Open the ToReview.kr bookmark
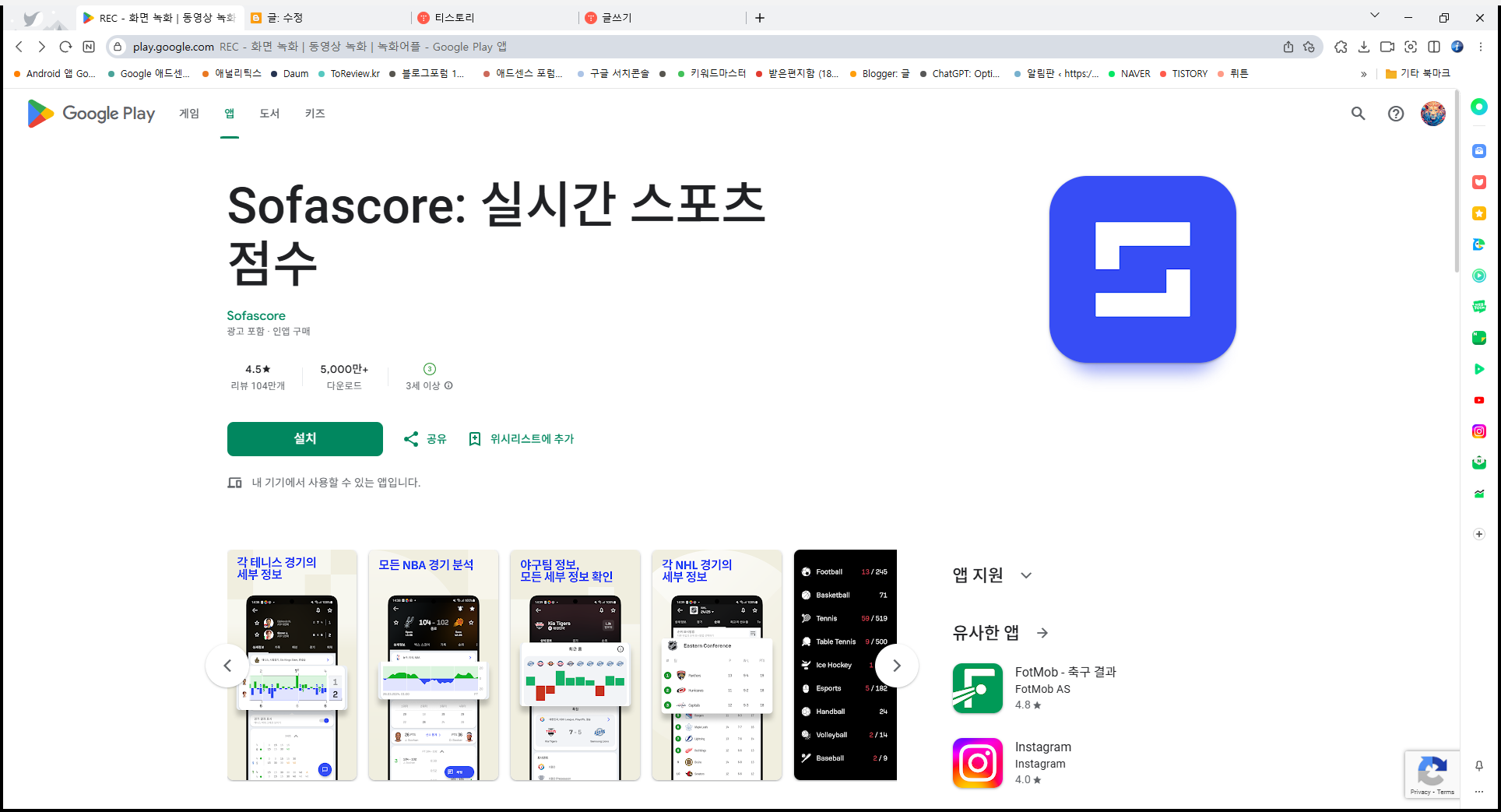The width and height of the screenshot is (1501, 812). pos(349,74)
